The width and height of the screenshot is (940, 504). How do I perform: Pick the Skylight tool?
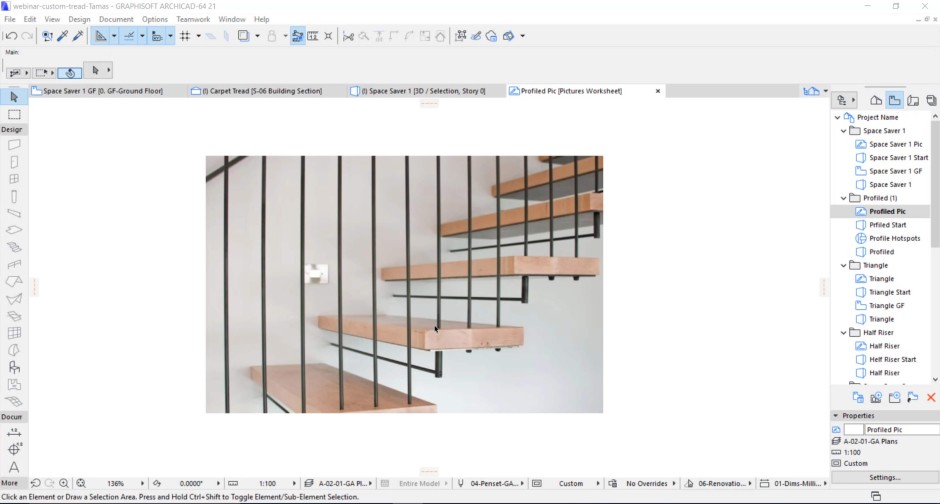[x=14, y=316]
